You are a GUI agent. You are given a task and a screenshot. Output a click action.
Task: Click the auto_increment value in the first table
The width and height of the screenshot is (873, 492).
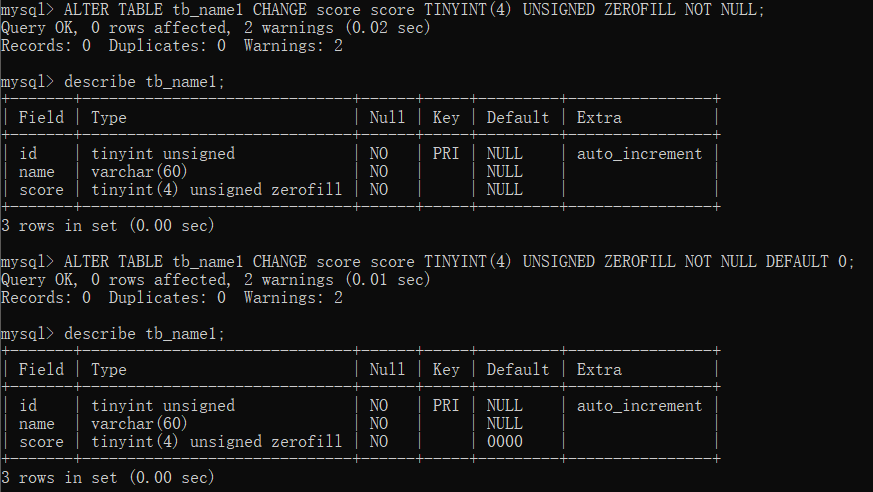(639, 154)
